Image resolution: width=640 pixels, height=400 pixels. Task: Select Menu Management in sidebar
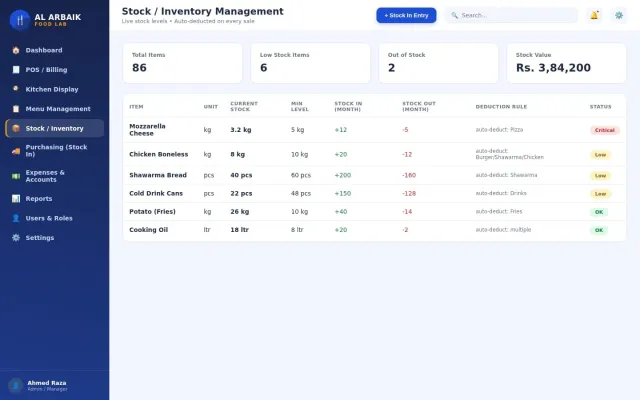[58, 109]
